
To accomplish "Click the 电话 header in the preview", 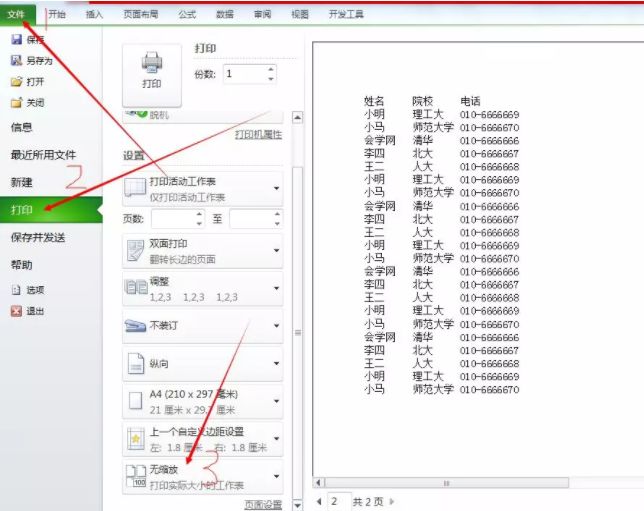I will click(470, 101).
